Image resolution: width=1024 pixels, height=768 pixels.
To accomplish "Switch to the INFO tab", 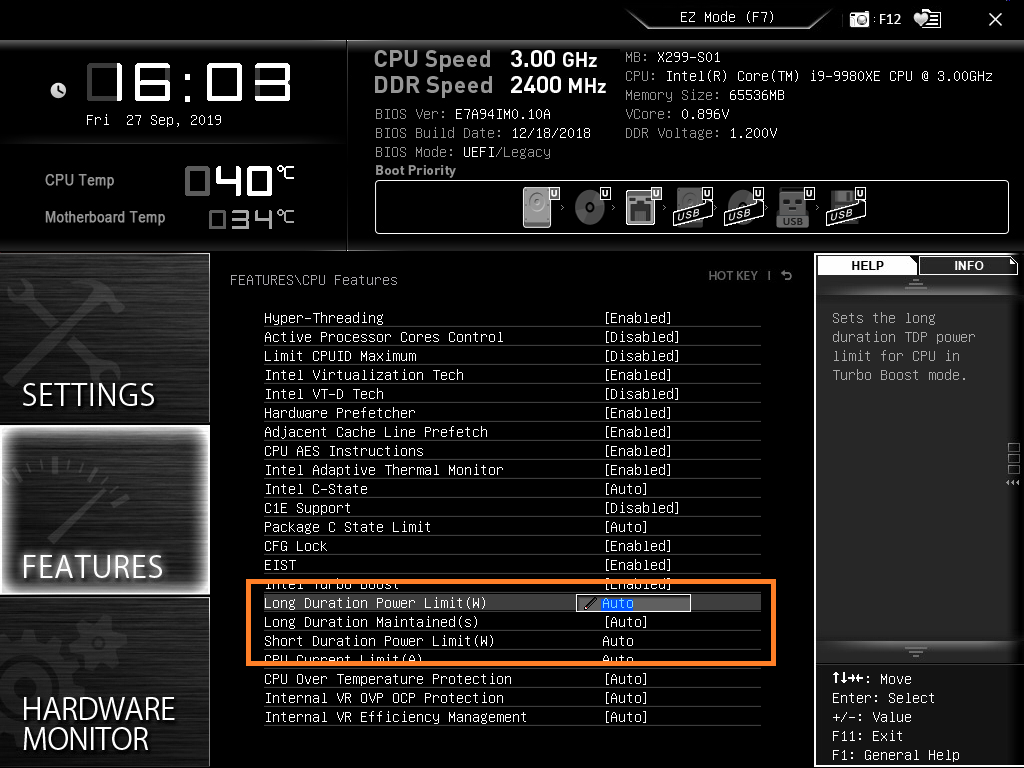I will click(x=968, y=266).
